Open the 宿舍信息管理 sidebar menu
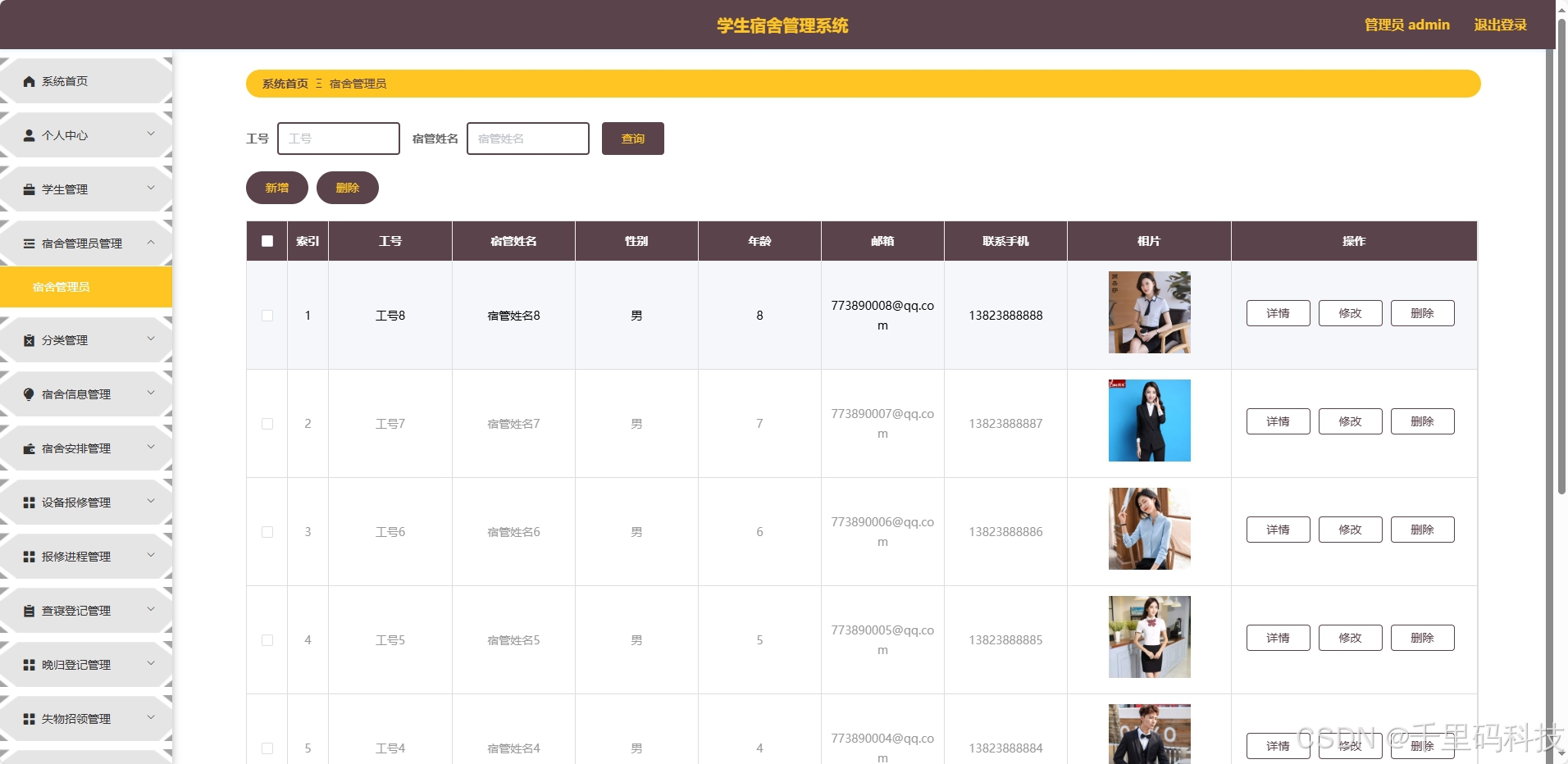The width and height of the screenshot is (1568, 764). 86,394
